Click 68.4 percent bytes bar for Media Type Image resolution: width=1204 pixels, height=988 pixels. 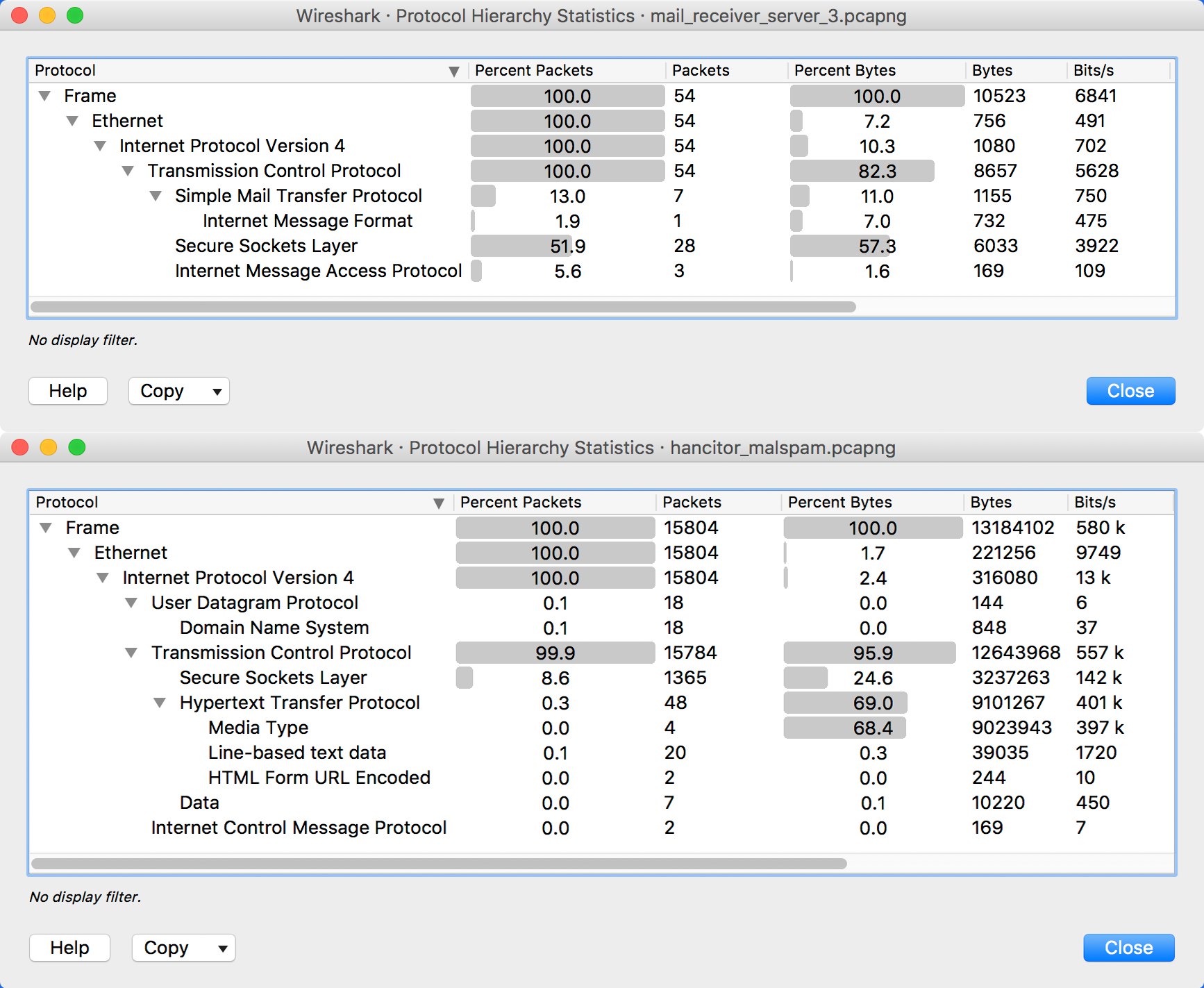[x=845, y=728]
